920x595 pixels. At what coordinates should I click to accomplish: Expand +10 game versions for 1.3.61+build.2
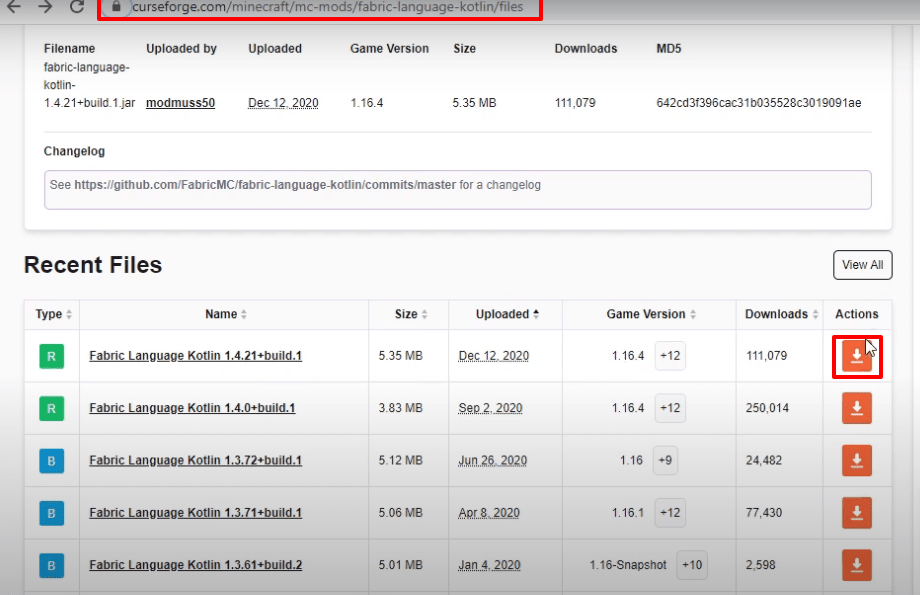tap(692, 564)
